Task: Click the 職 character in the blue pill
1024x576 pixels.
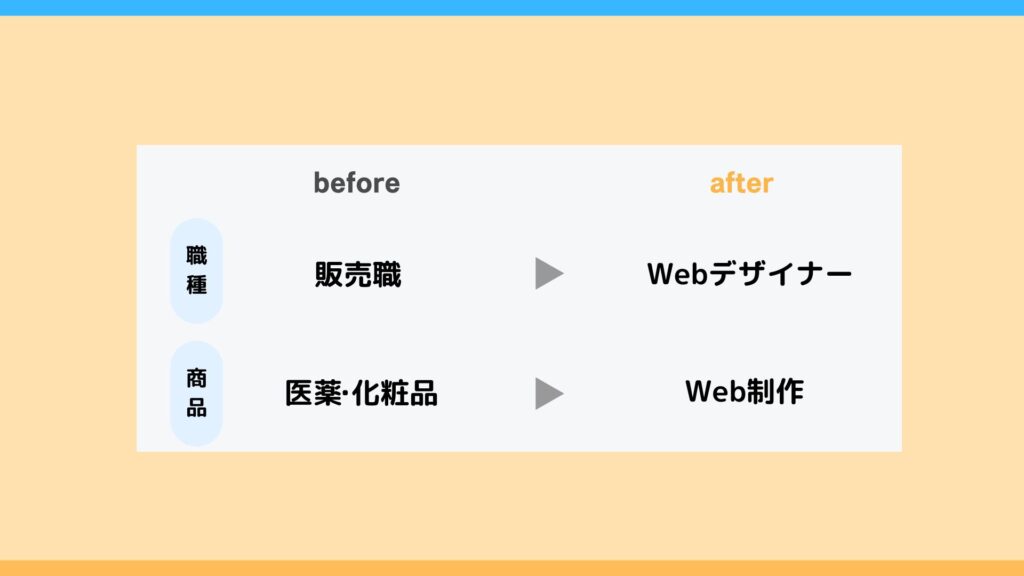Action: pyautogui.click(x=197, y=255)
